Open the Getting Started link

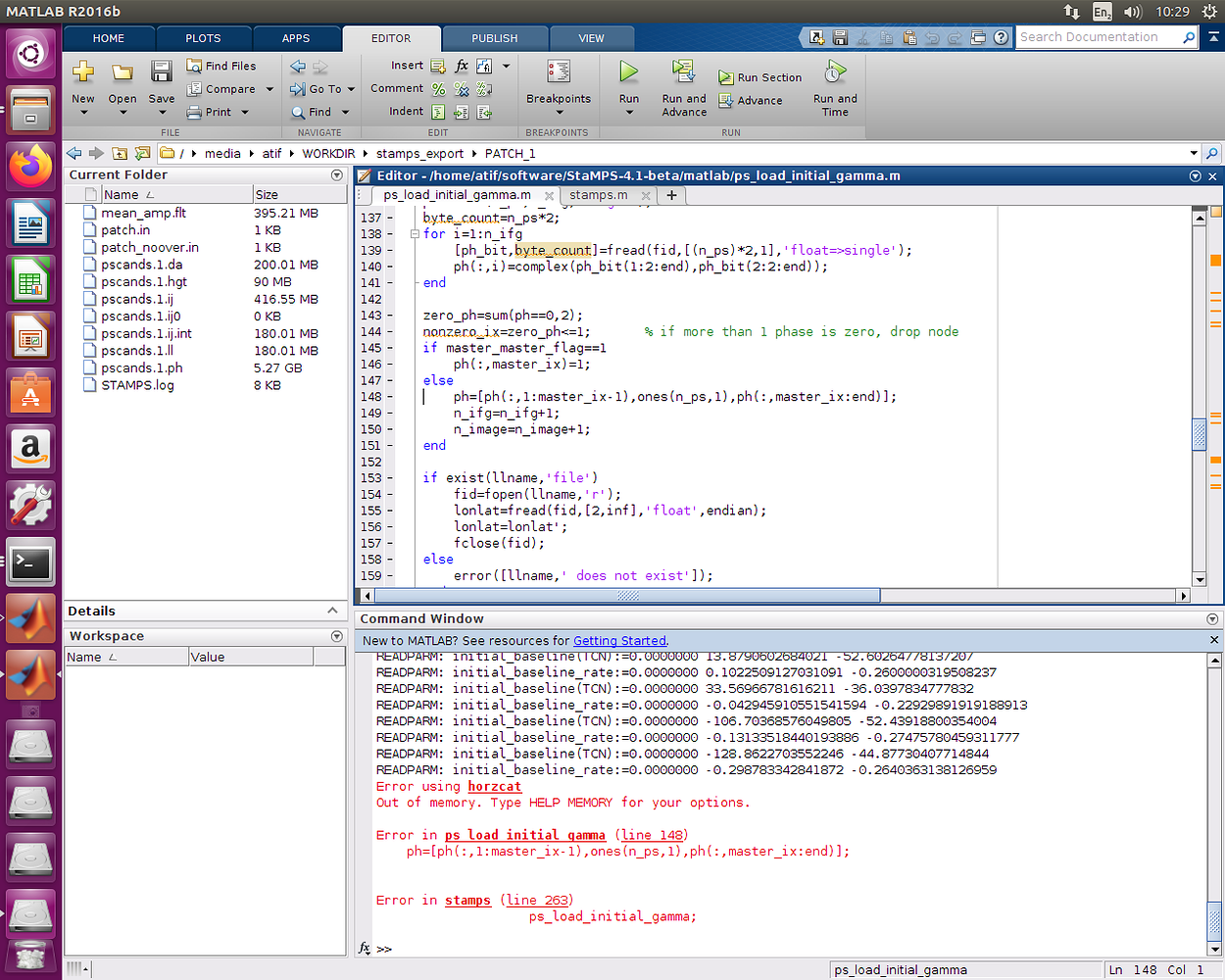pos(619,640)
